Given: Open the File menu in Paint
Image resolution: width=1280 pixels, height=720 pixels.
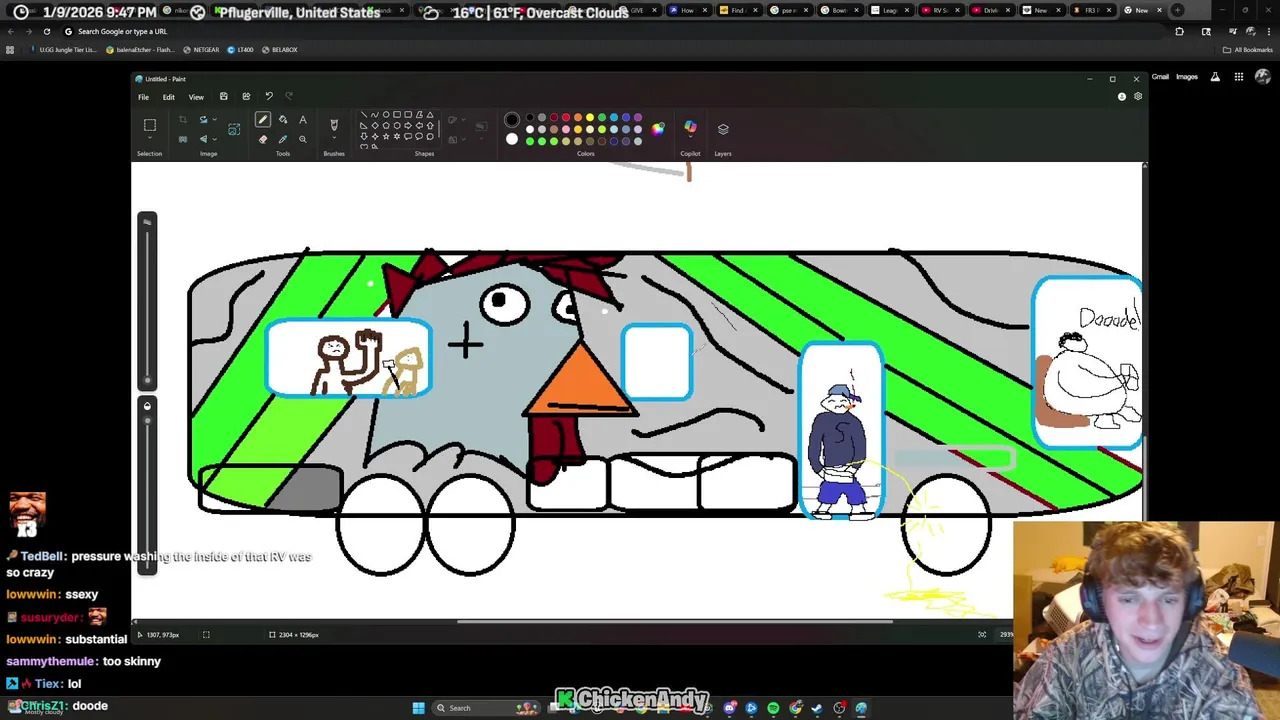Looking at the screenshot, I should pos(143,97).
